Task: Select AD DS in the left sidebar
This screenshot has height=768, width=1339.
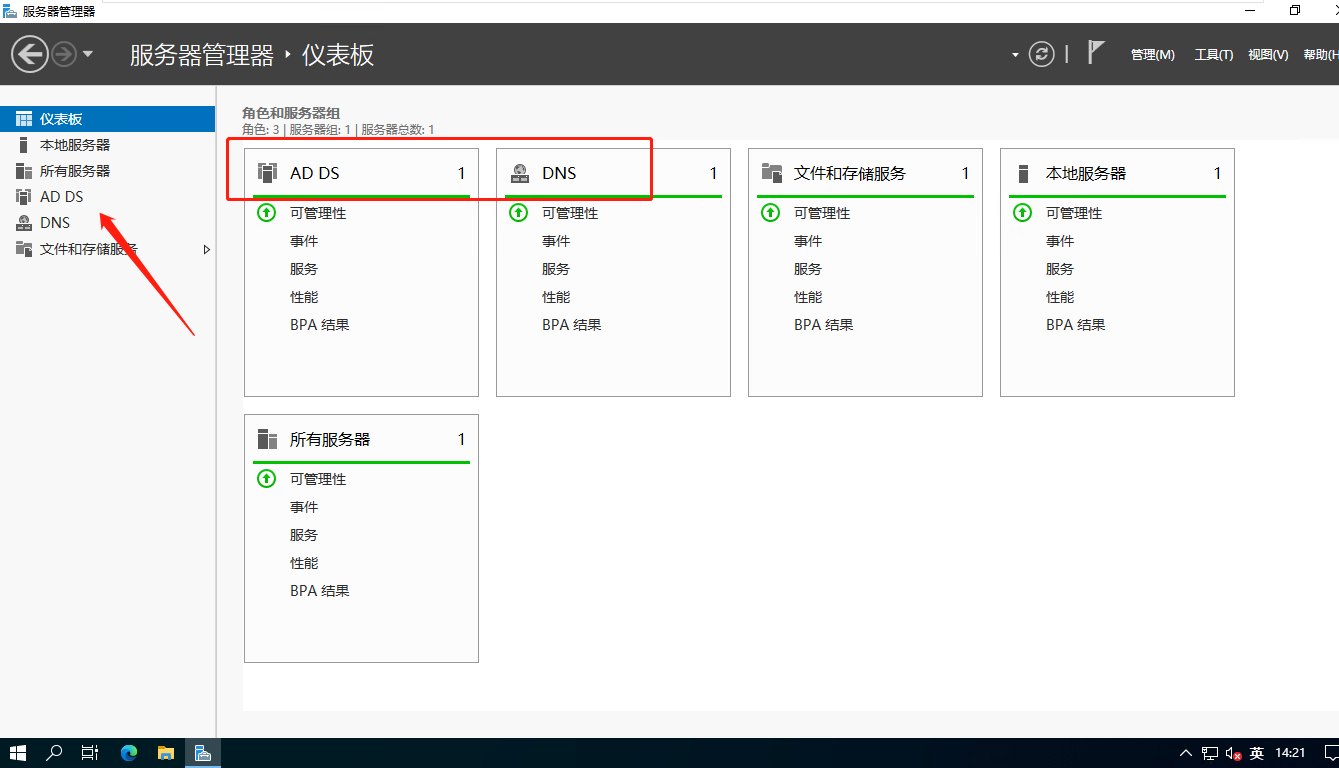Action: point(62,197)
